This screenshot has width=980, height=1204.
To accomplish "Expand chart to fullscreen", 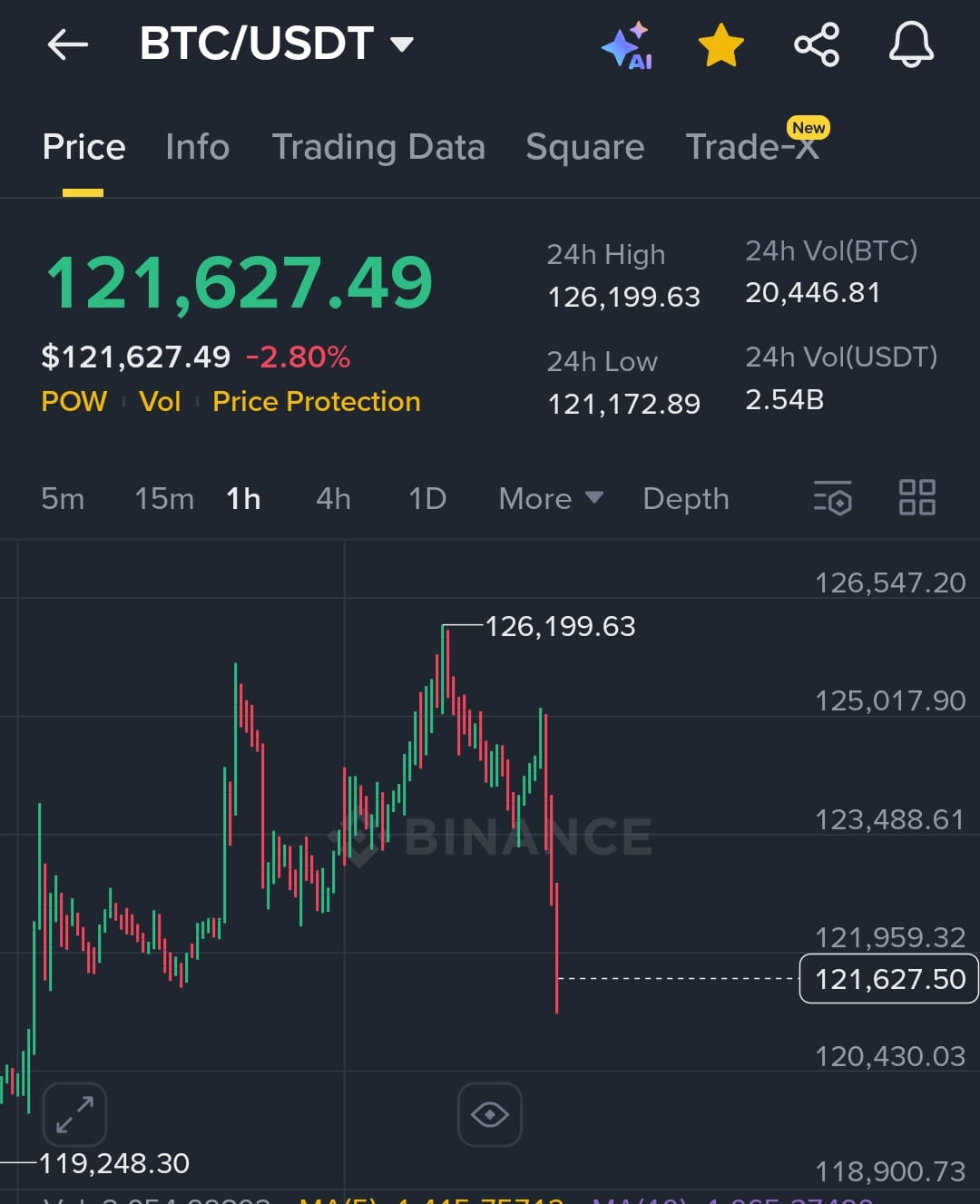I will pos(74,1114).
